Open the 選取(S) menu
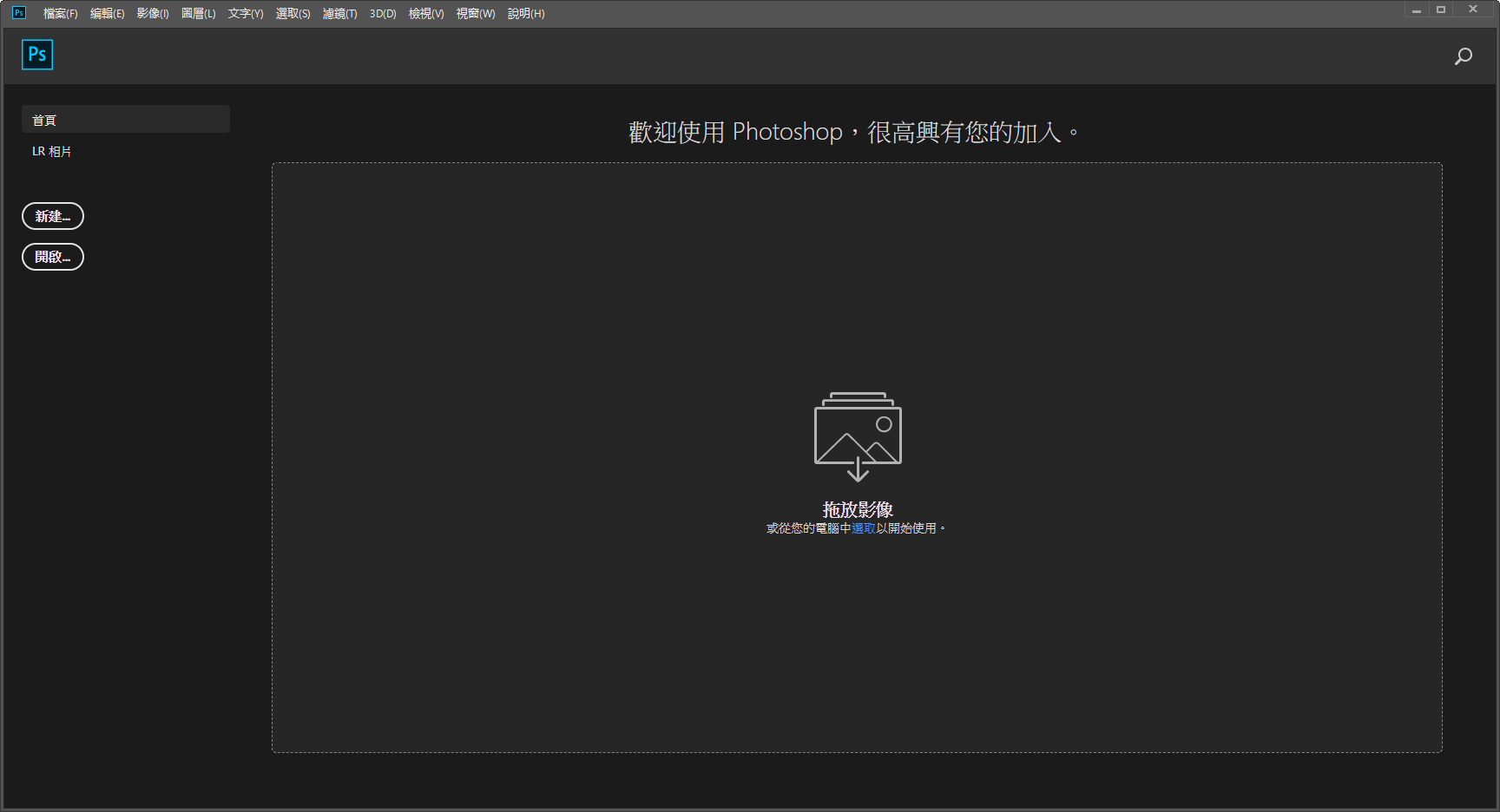Image resolution: width=1500 pixels, height=812 pixels. tap(293, 13)
